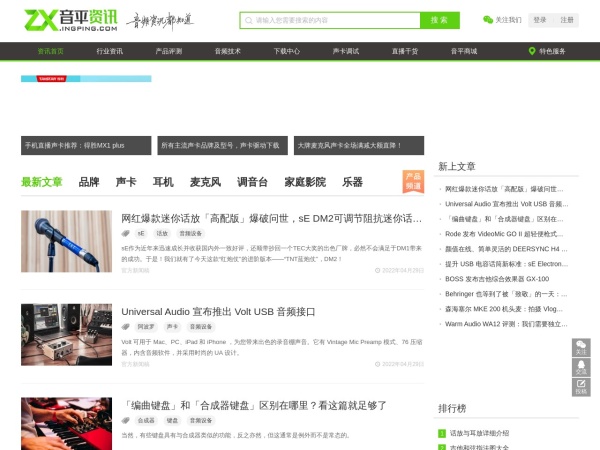The height and width of the screenshot is (450, 600).
Task: Select the 最新文章 tab
Action: tap(42, 182)
